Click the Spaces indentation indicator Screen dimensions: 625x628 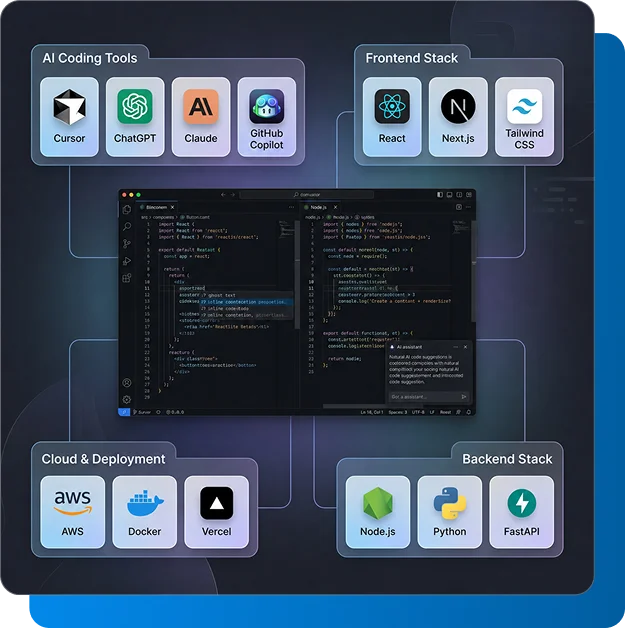[x=398, y=412]
